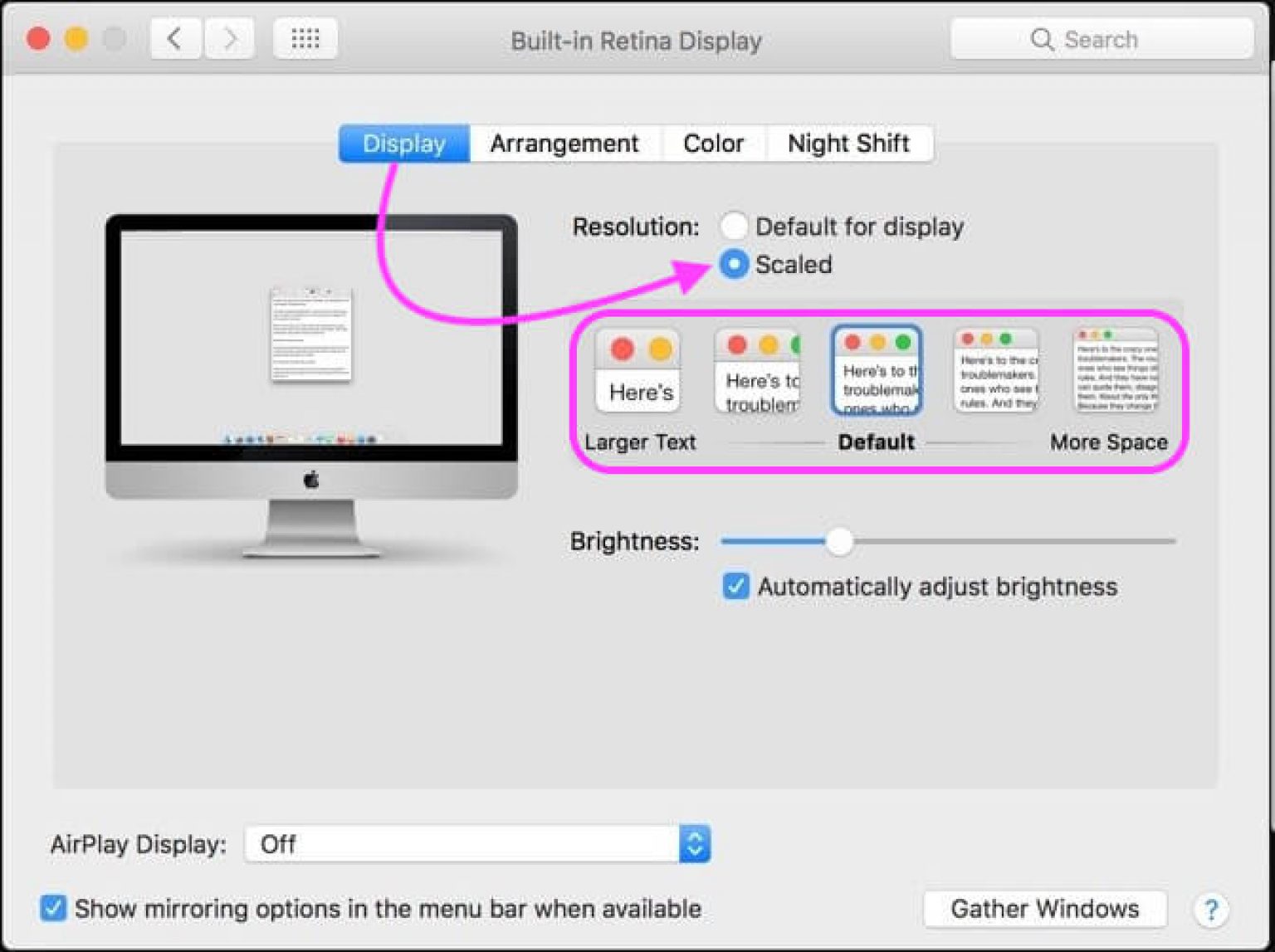Switch to the Color tab
The image size is (1275, 952).
pyautogui.click(x=712, y=143)
